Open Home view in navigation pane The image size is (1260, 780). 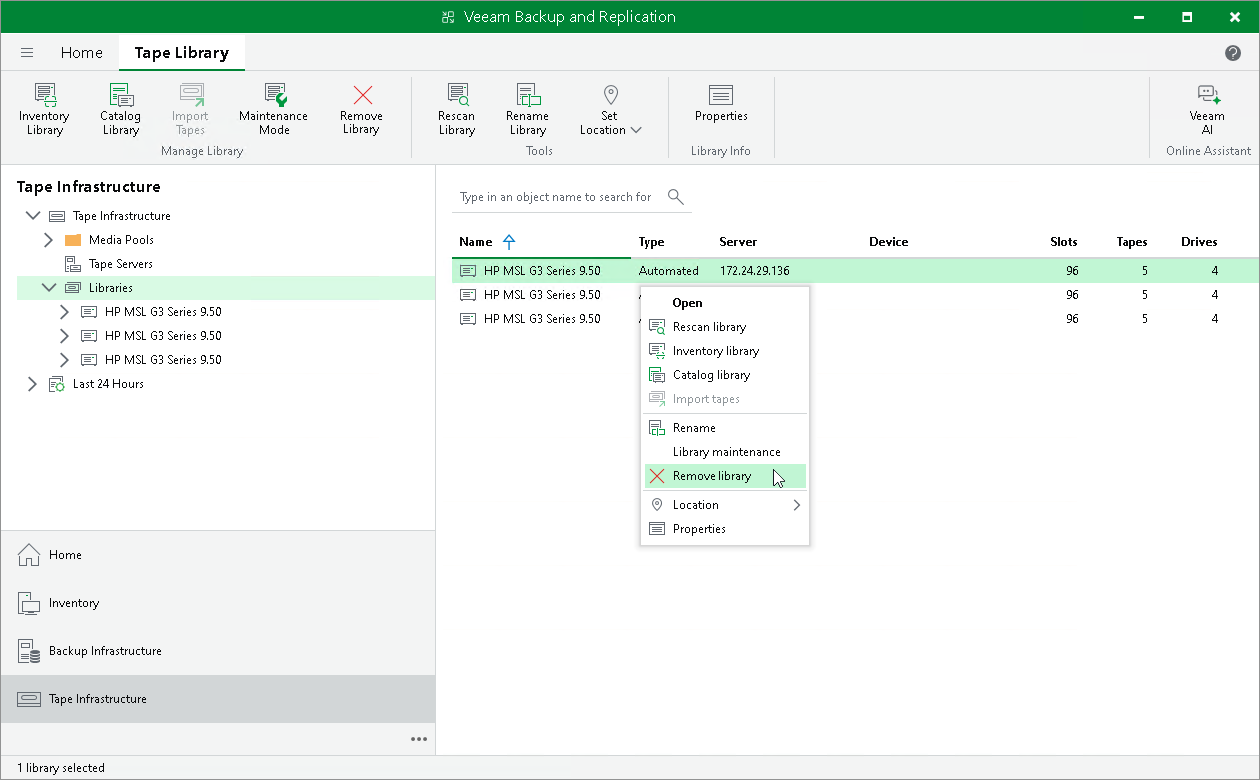(218, 555)
